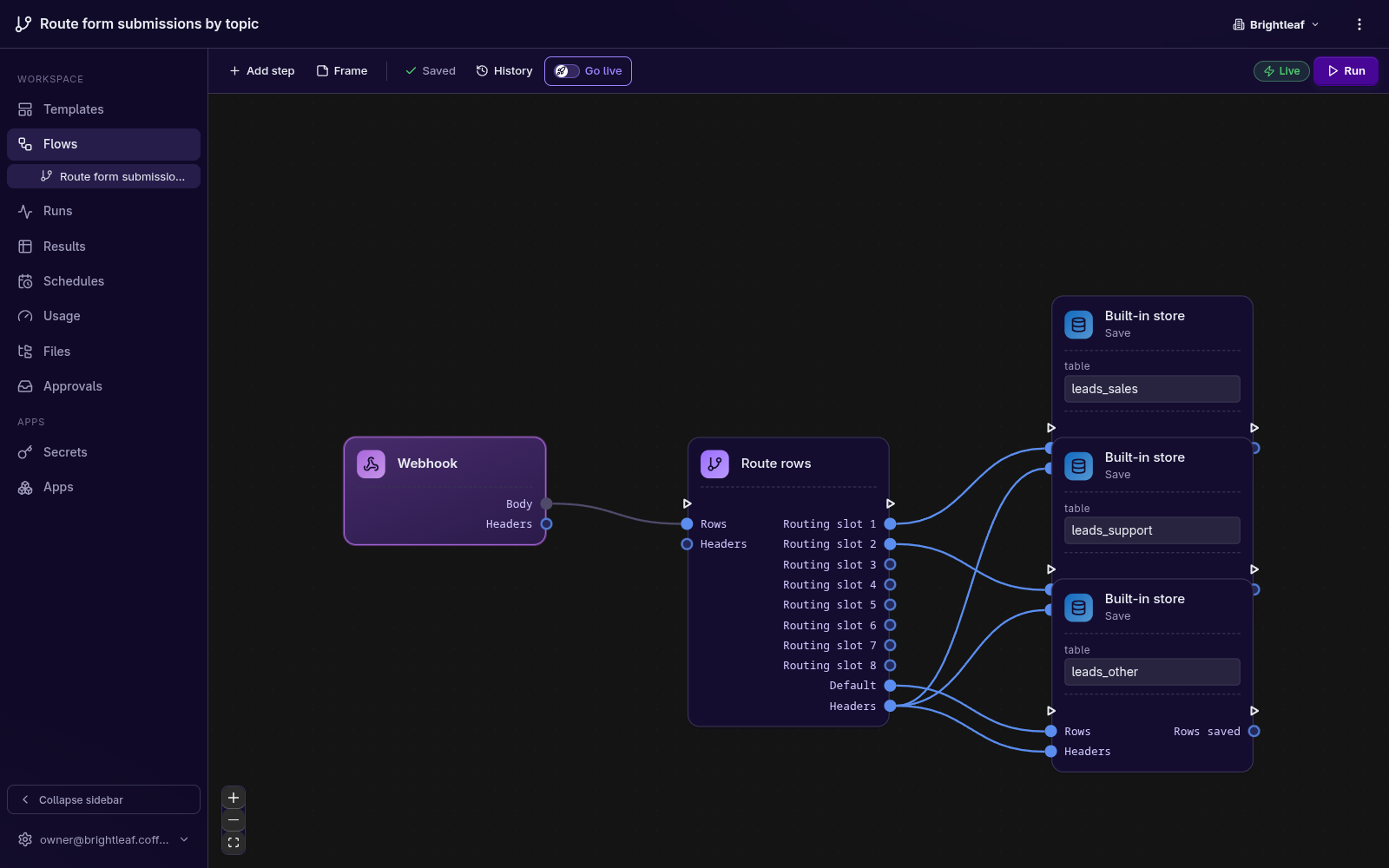Click the Route rows run-in trigger arrow

pos(688,503)
